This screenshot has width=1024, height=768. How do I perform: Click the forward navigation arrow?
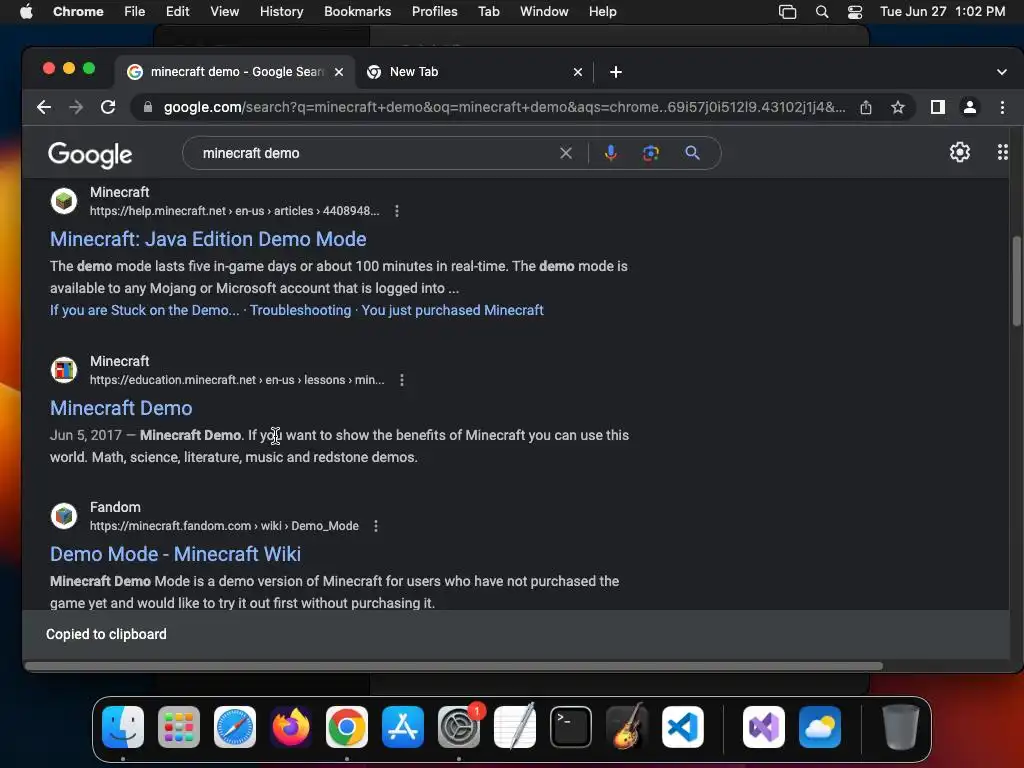(x=76, y=107)
